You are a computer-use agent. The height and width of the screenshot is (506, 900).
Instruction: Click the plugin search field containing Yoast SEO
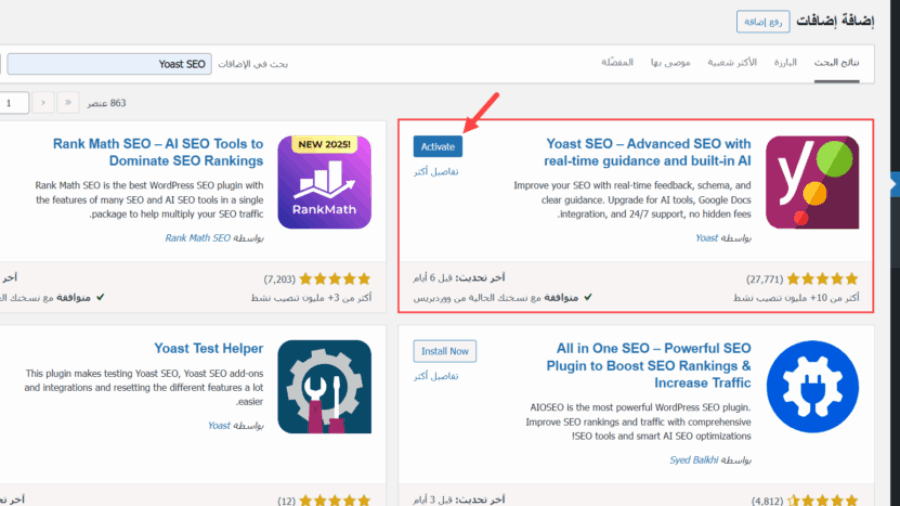tap(108, 64)
